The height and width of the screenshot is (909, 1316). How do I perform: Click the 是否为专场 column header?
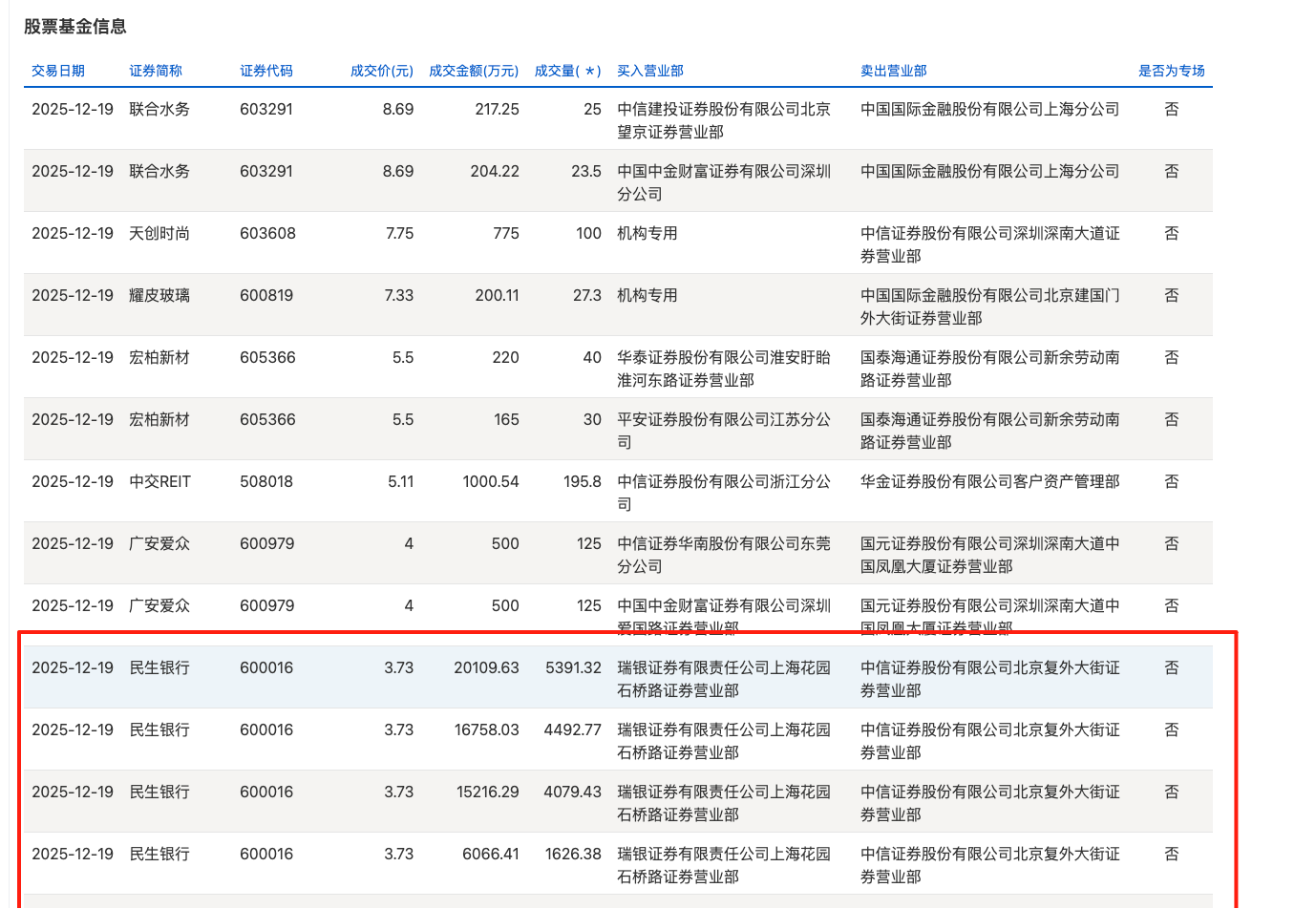[1171, 70]
